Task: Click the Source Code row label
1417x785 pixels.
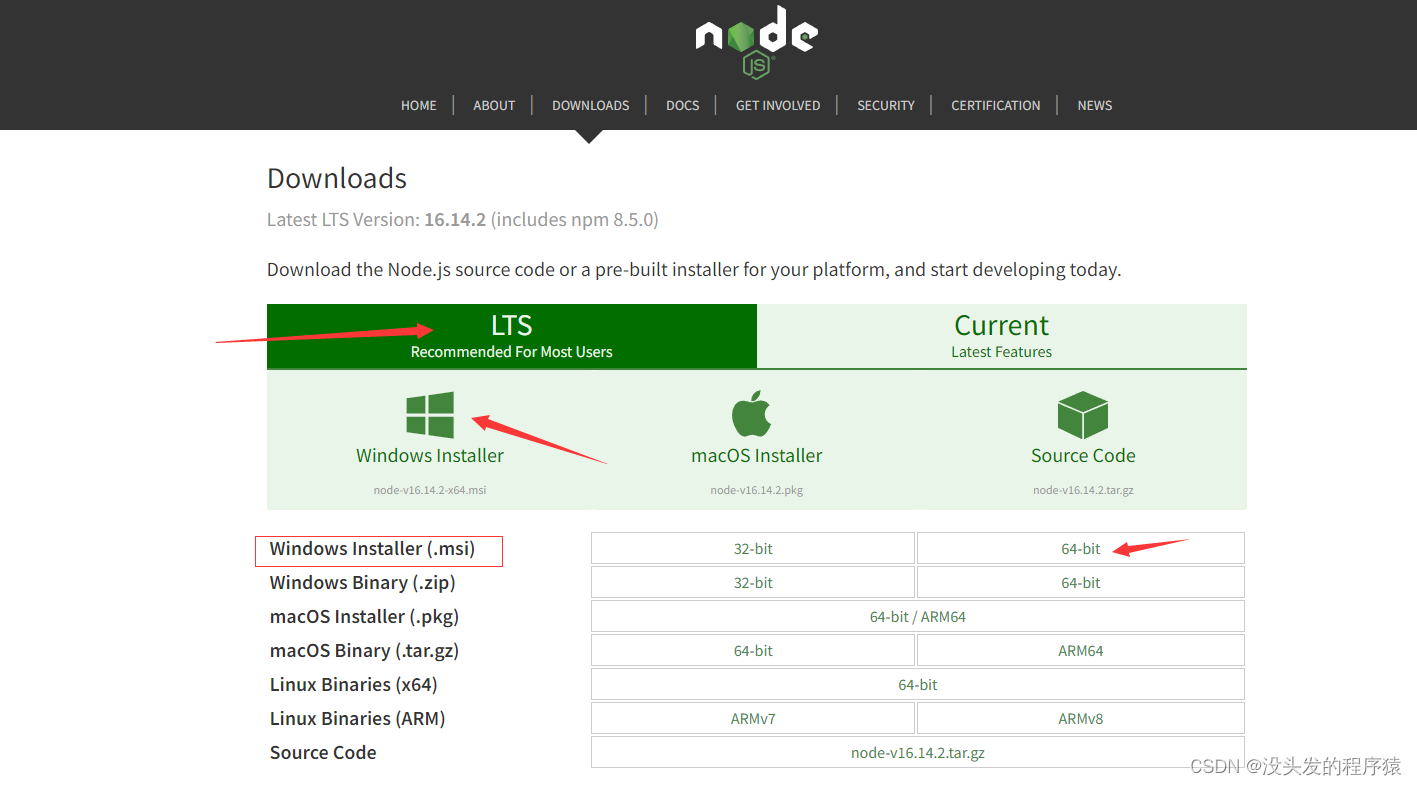Action: [x=323, y=752]
